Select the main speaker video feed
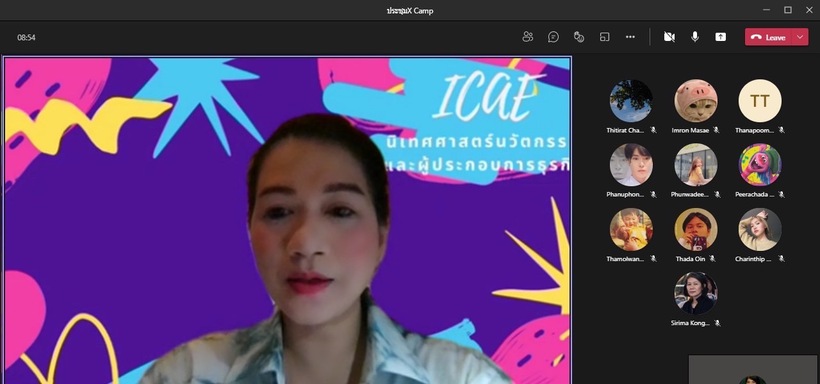Viewport: 820px width, 384px height. [x=288, y=220]
